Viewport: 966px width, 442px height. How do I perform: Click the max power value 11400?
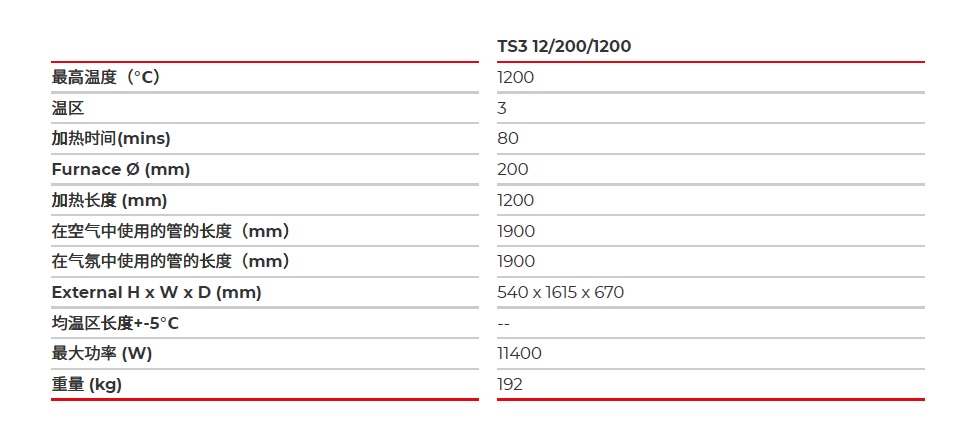(519, 354)
